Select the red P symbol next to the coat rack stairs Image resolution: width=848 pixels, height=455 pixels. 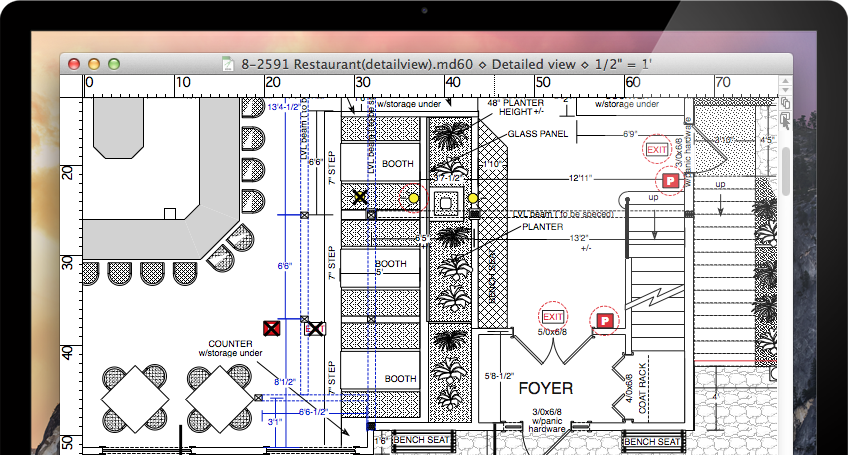[x=604, y=320]
